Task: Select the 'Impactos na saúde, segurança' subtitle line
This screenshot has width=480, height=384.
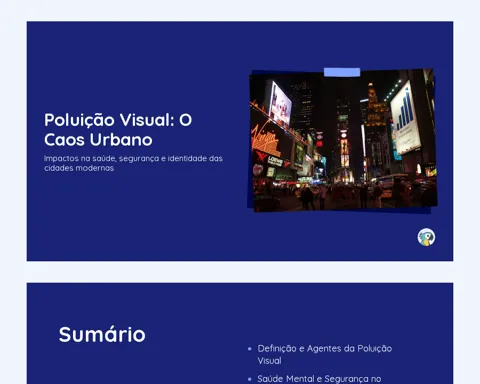Action: (133, 158)
